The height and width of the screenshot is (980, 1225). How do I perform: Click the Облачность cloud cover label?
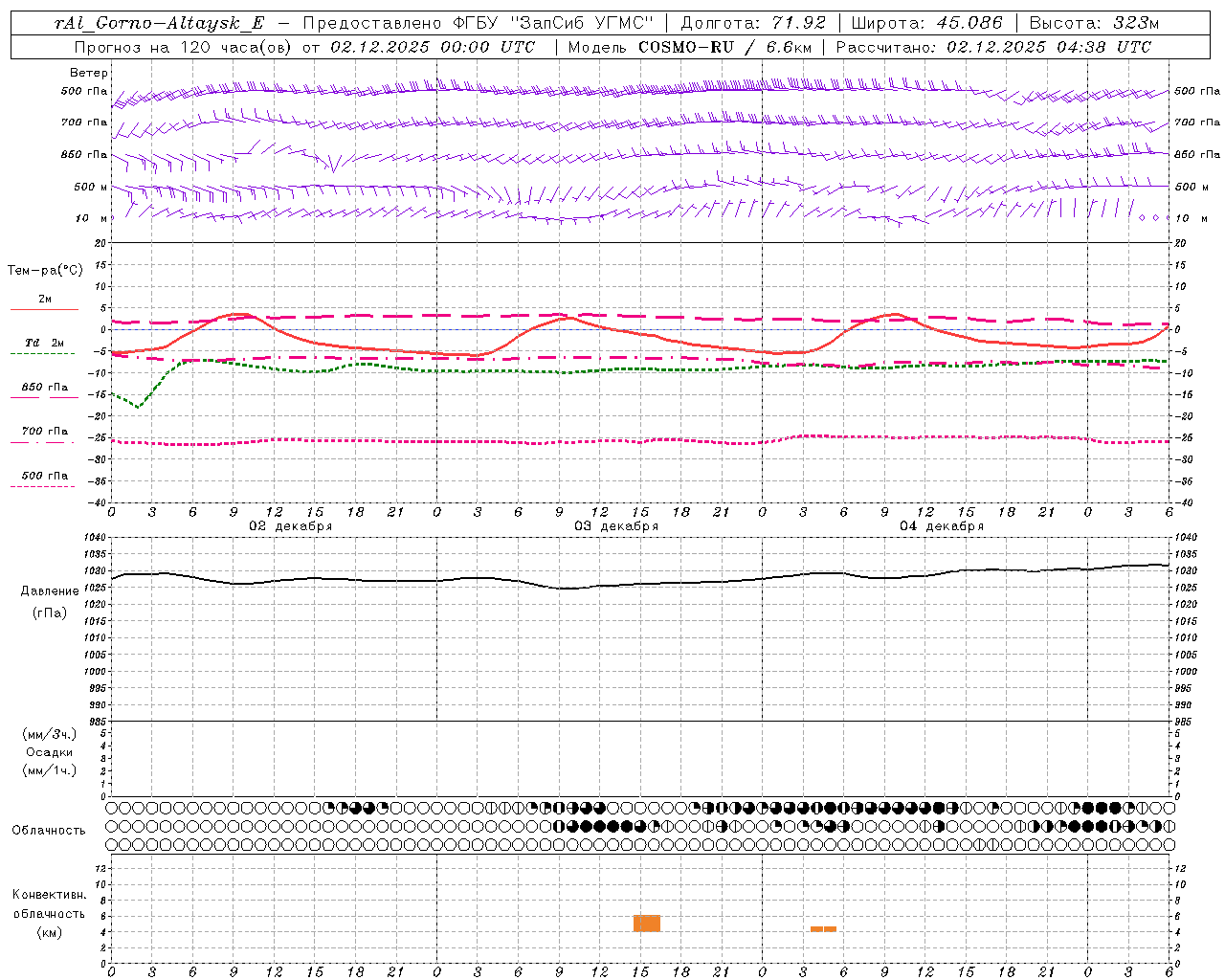[x=49, y=831]
